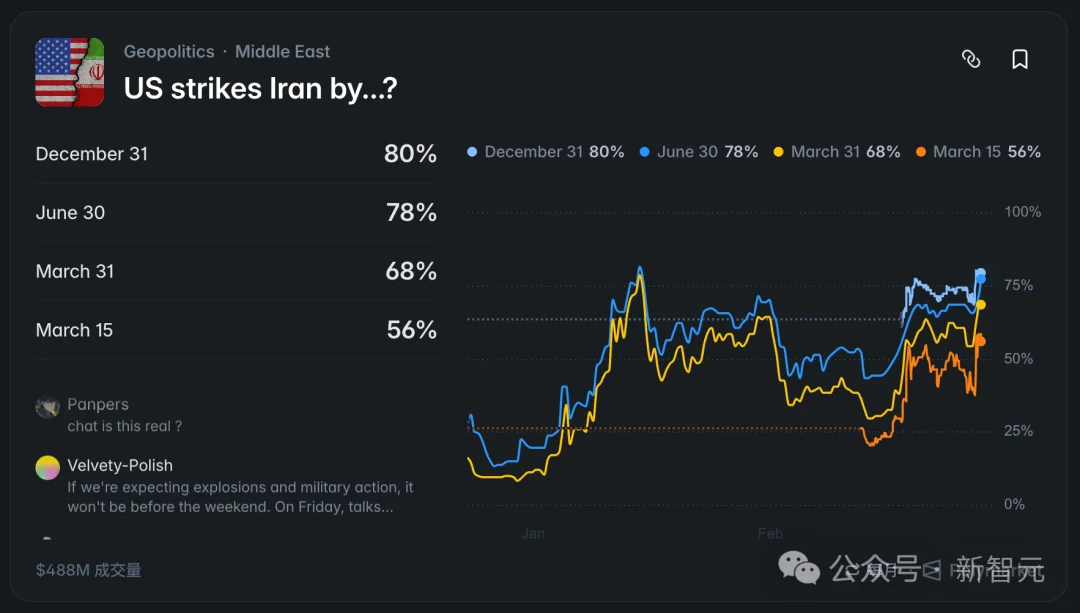The width and height of the screenshot is (1080, 613).
Task: Select the March 15 outcome row
Action: [x=236, y=330]
